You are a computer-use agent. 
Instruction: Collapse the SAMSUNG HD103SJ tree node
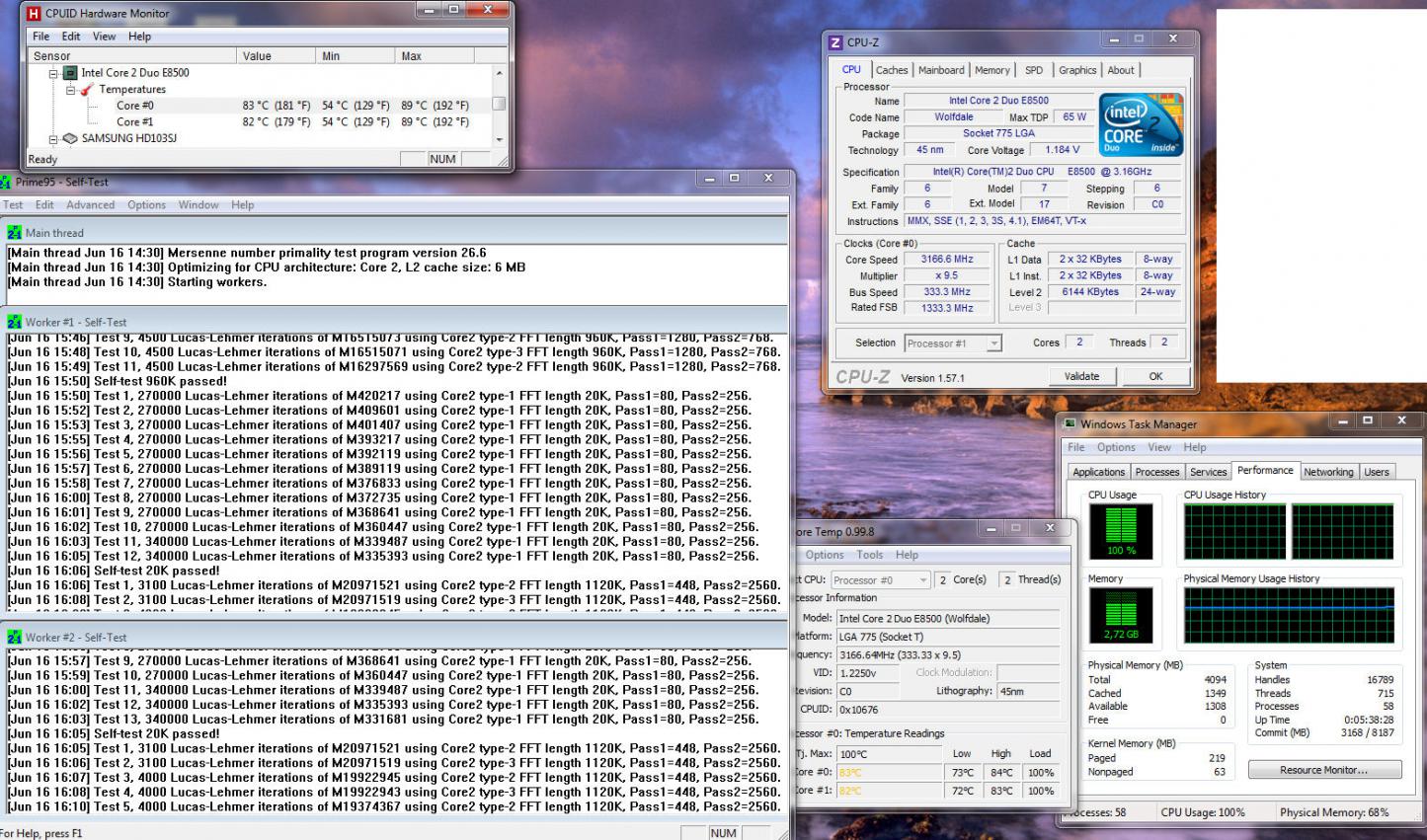point(54,139)
